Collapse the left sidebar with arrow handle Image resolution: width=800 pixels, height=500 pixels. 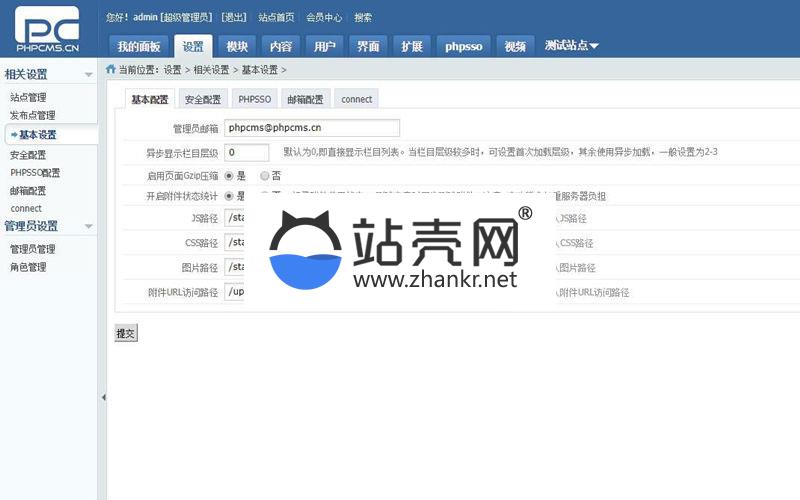pos(102,397)
